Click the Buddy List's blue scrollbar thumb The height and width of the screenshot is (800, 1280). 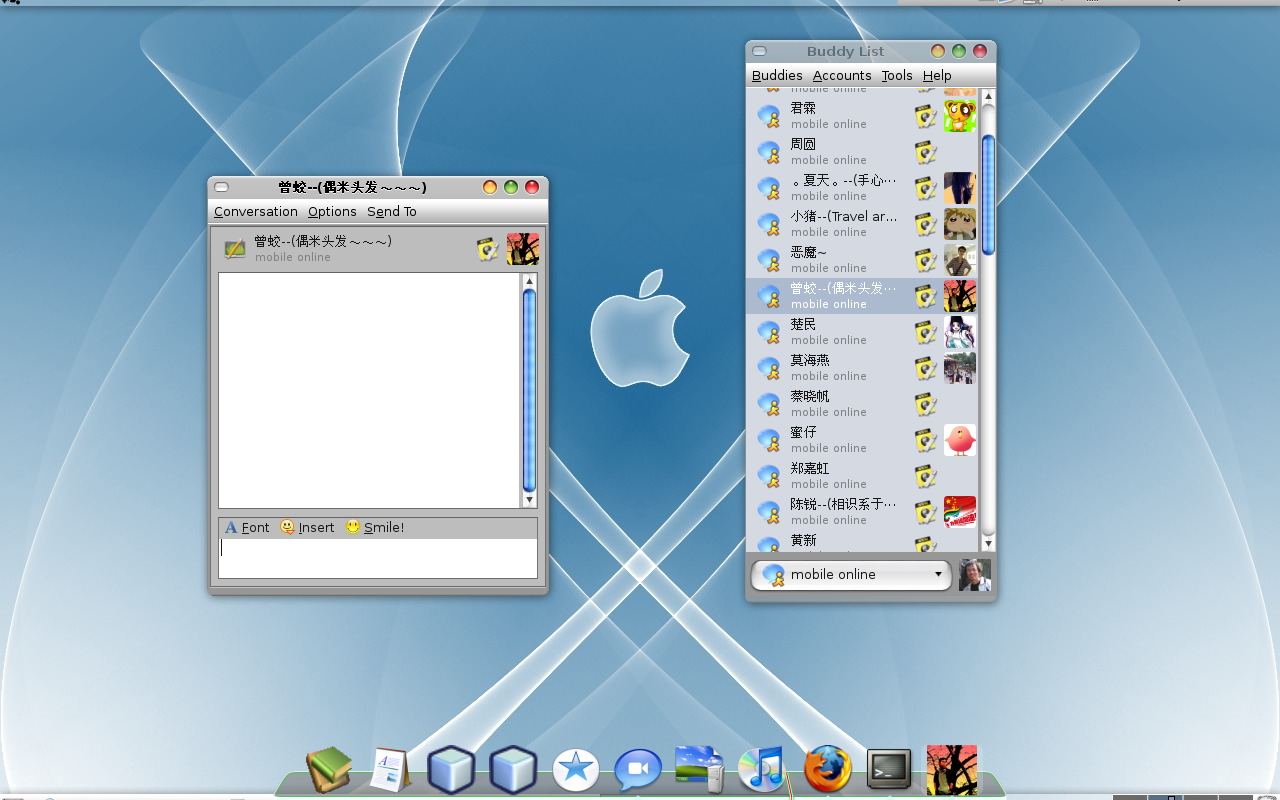click(x=988, y=195)
